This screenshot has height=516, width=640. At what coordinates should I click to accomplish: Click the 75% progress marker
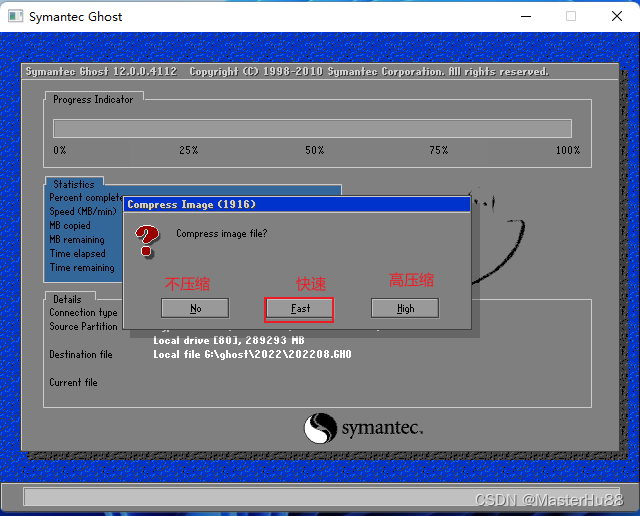(439, 150)
